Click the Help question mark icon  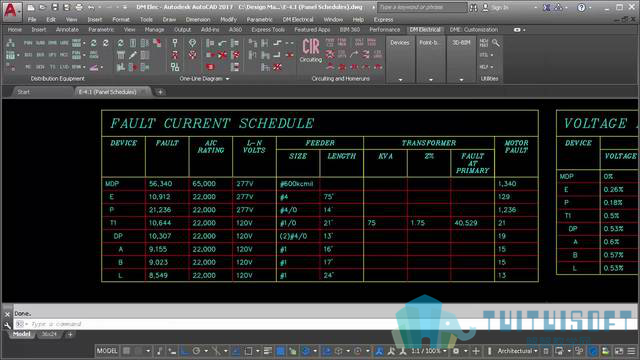[x=581, y=7]
